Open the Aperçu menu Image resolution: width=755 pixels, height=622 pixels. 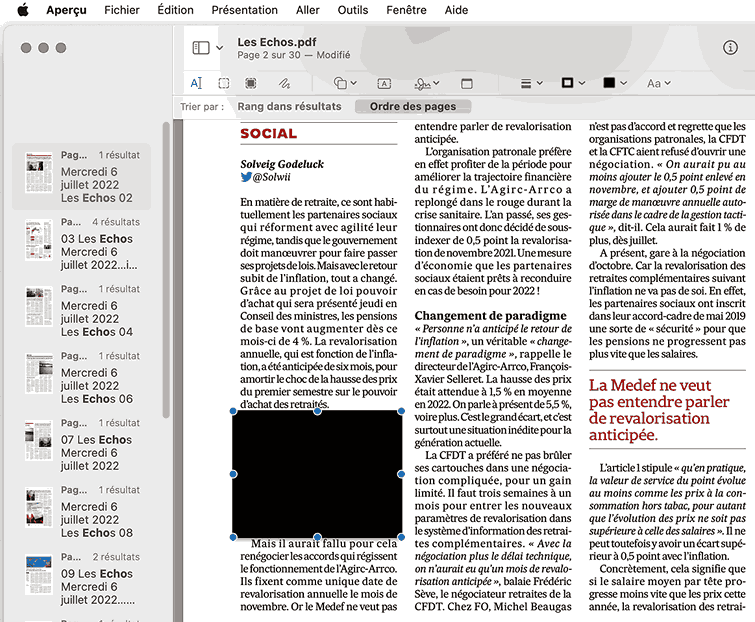click(x=66, y=10)
